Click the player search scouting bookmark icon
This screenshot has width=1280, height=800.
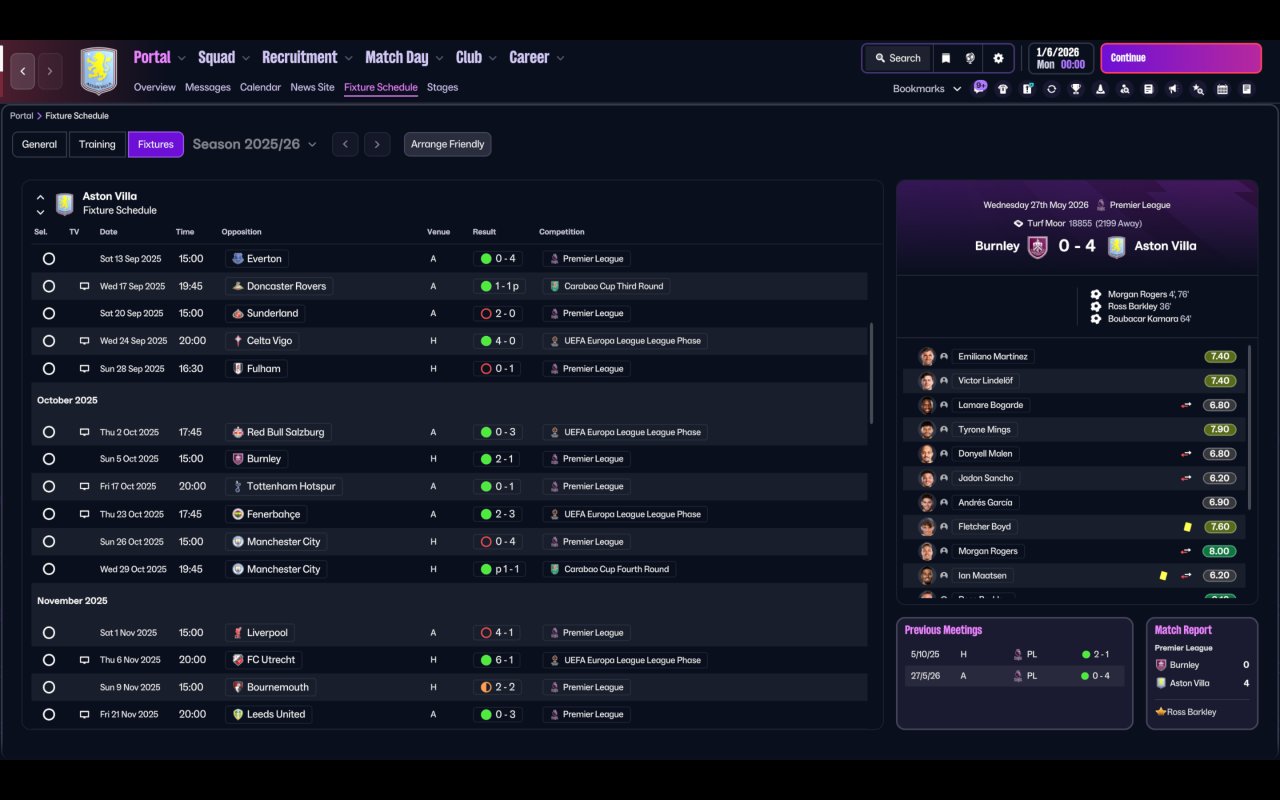coord(1125,89)
